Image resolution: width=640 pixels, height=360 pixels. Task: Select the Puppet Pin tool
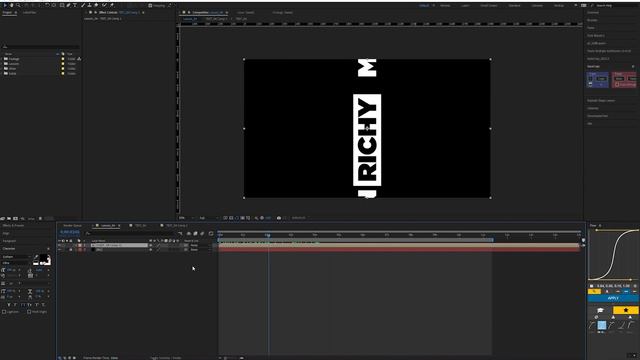tap(111, 5)
